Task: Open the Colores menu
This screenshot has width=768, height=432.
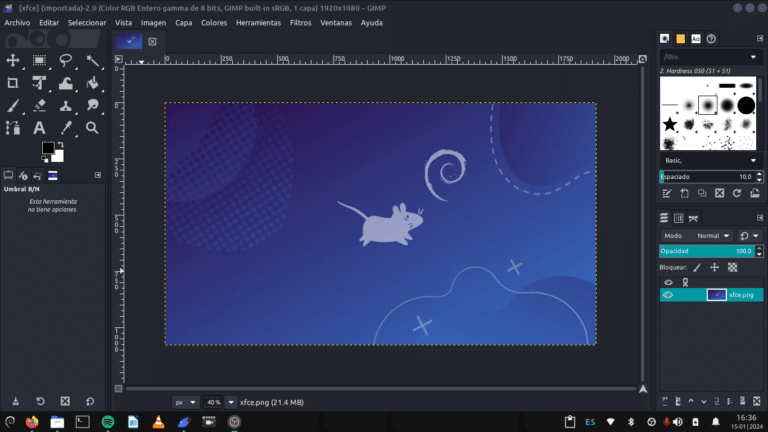Action: pos(214,23)
